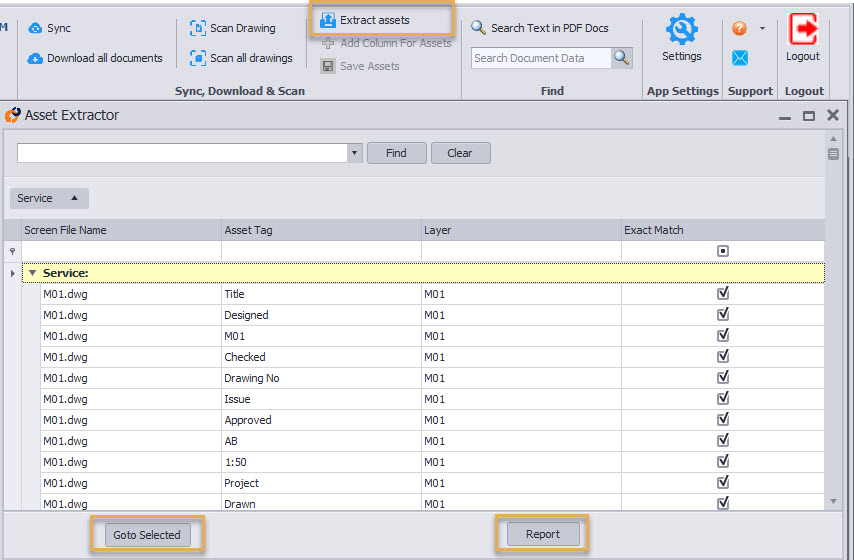Click the Asset Extractor window logo icon

13,115
